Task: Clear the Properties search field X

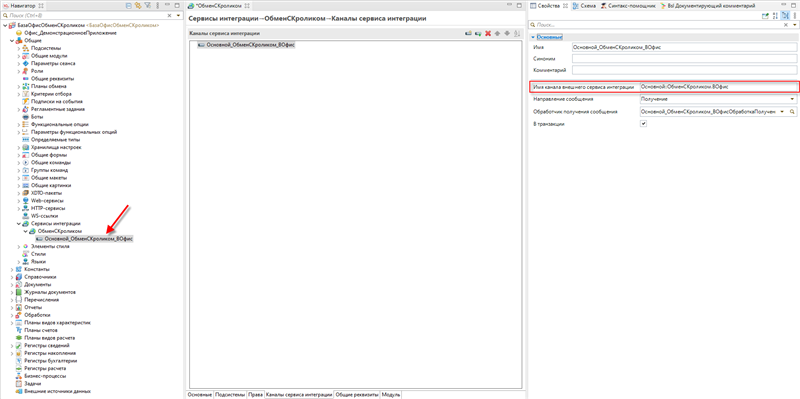Action: pyautogui.click(x=786, y=24)
